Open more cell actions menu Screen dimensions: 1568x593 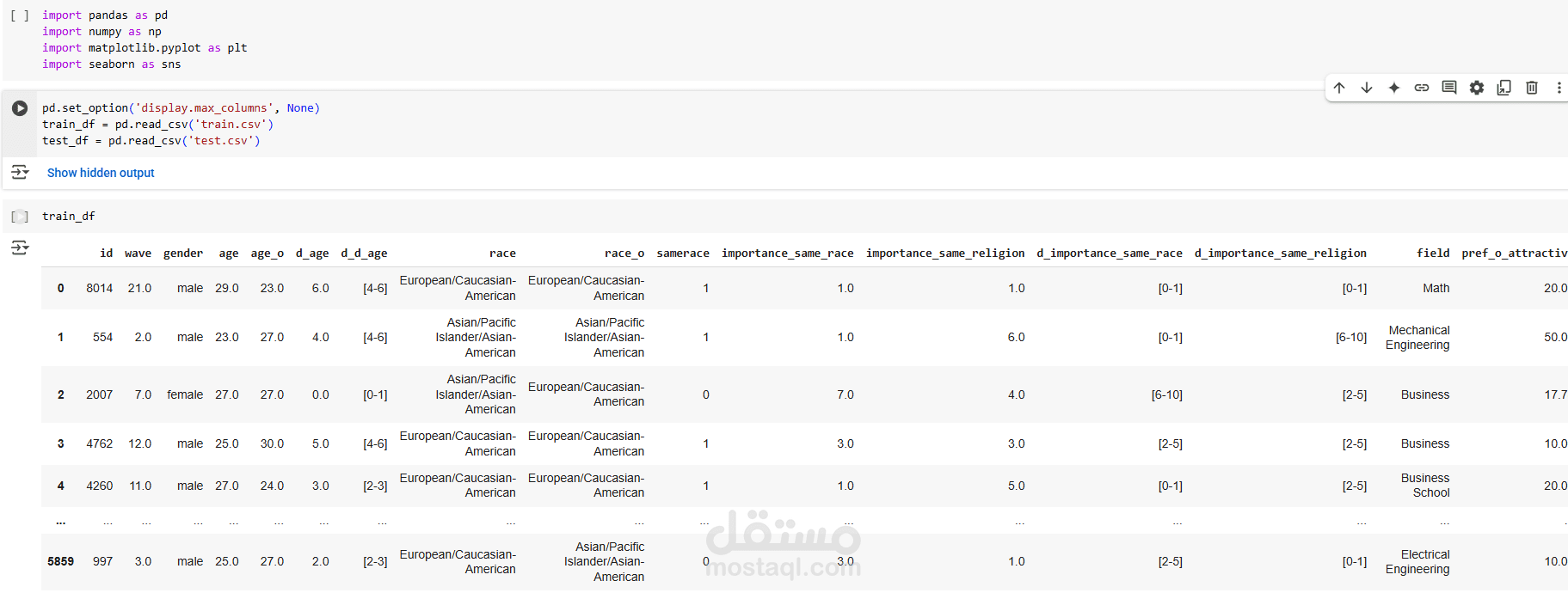[1559, 88]
